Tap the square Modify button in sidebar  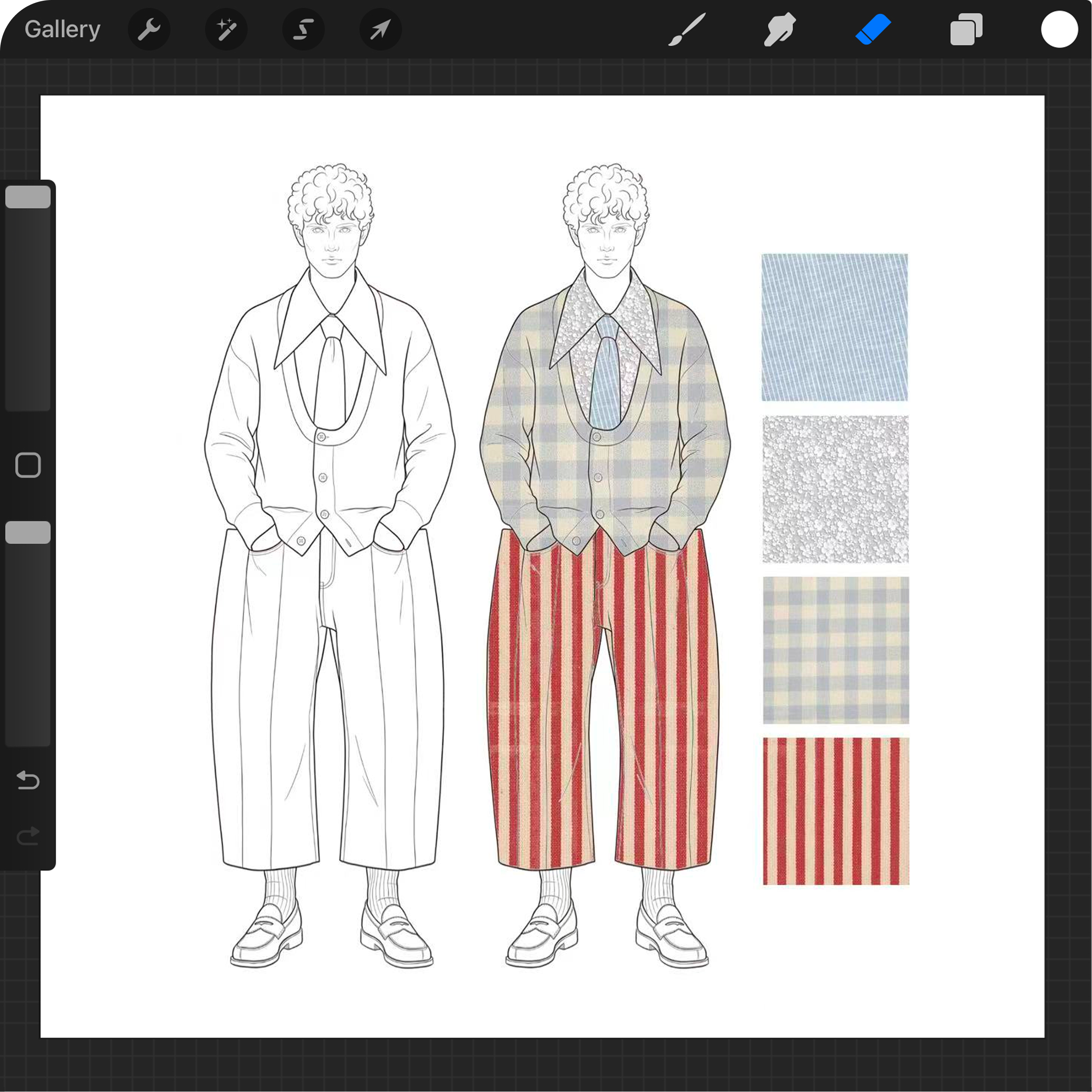(x=28, y=465)
